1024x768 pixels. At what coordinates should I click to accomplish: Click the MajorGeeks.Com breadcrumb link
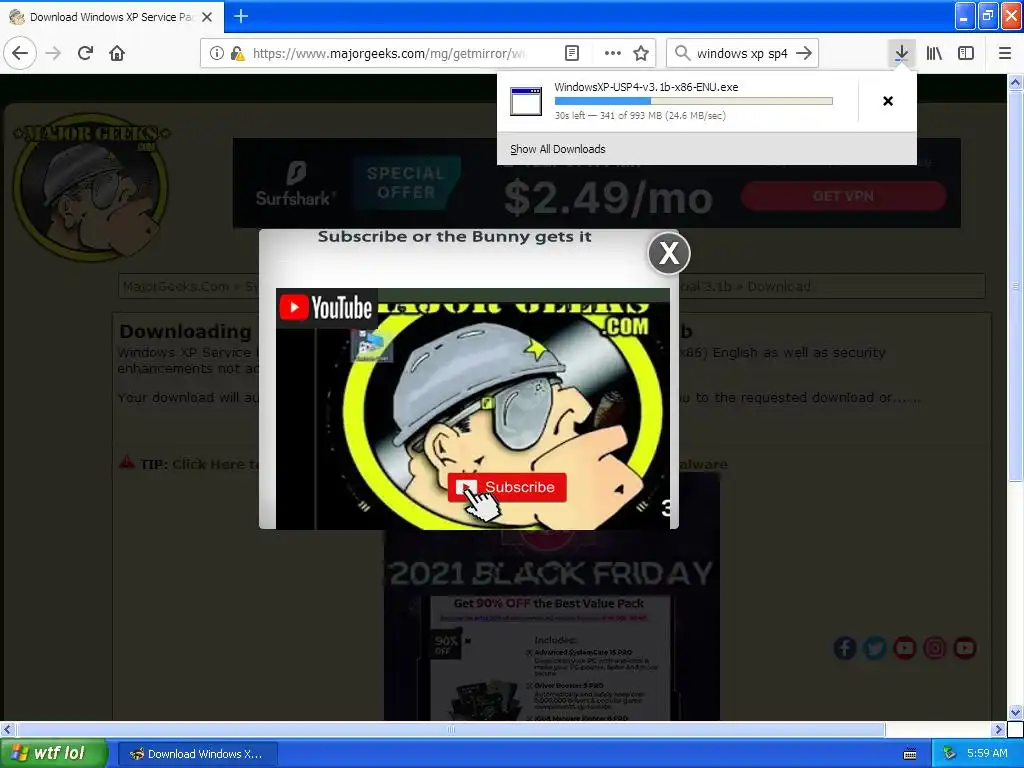(x=176, y=286)
